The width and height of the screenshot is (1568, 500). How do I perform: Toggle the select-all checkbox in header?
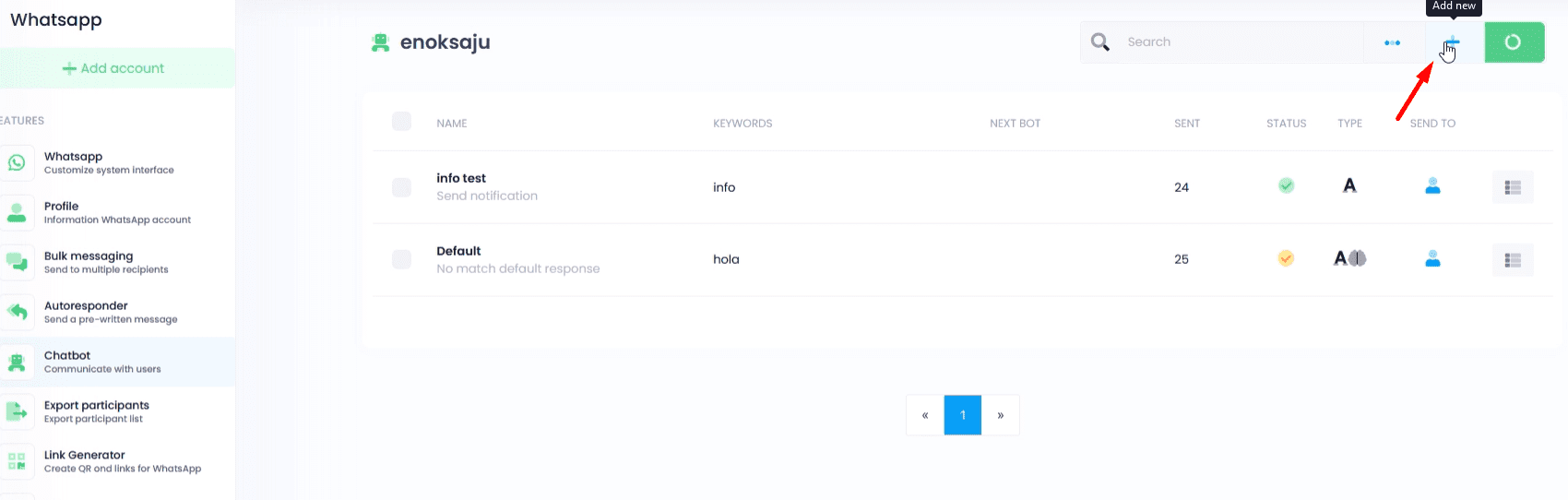[x=401, y=122]
